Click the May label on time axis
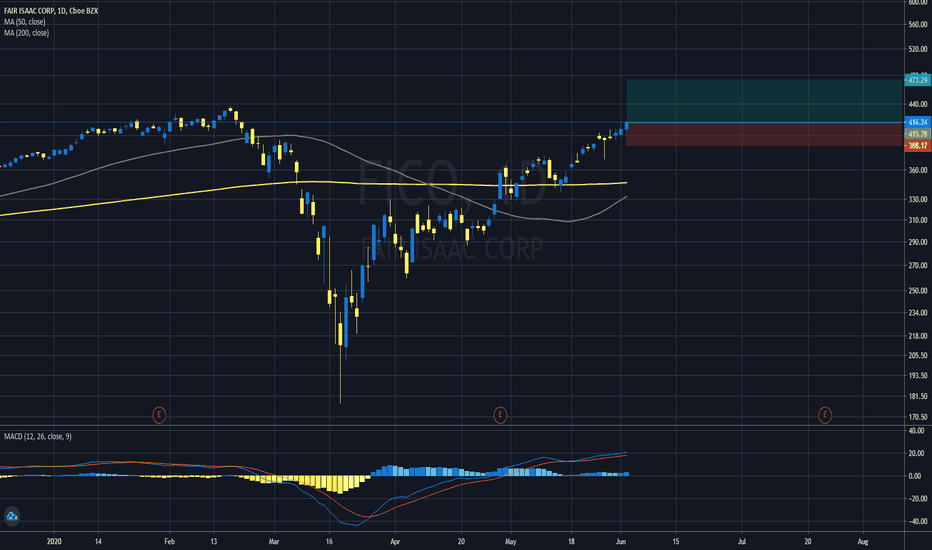Image resolution: width=932 pixels, height=550 pixels. pos(511,541)
